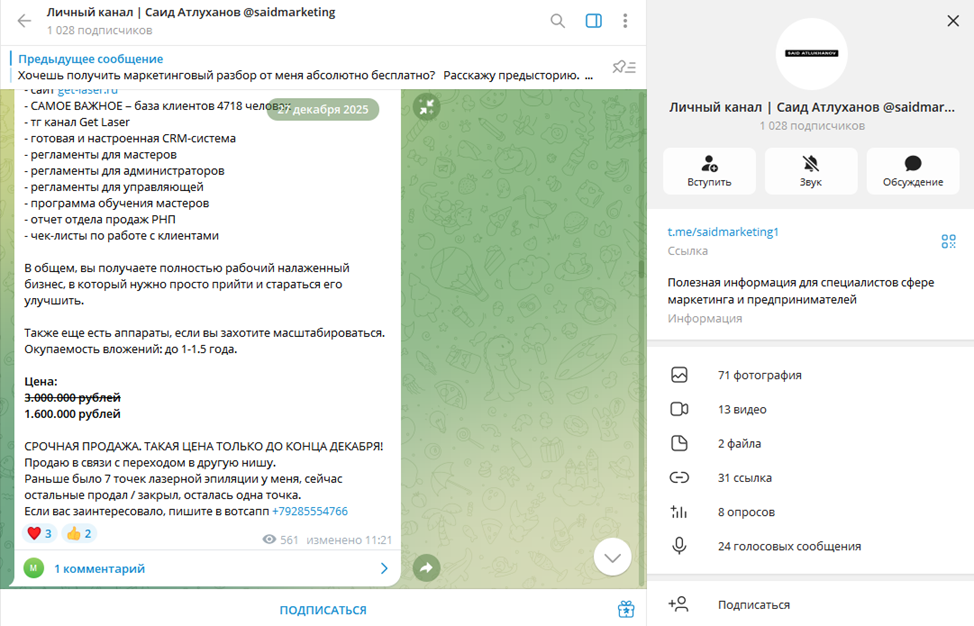974x626 pixels.
Task: Toggle the heart reaction on the post
Action: (39, 533)
